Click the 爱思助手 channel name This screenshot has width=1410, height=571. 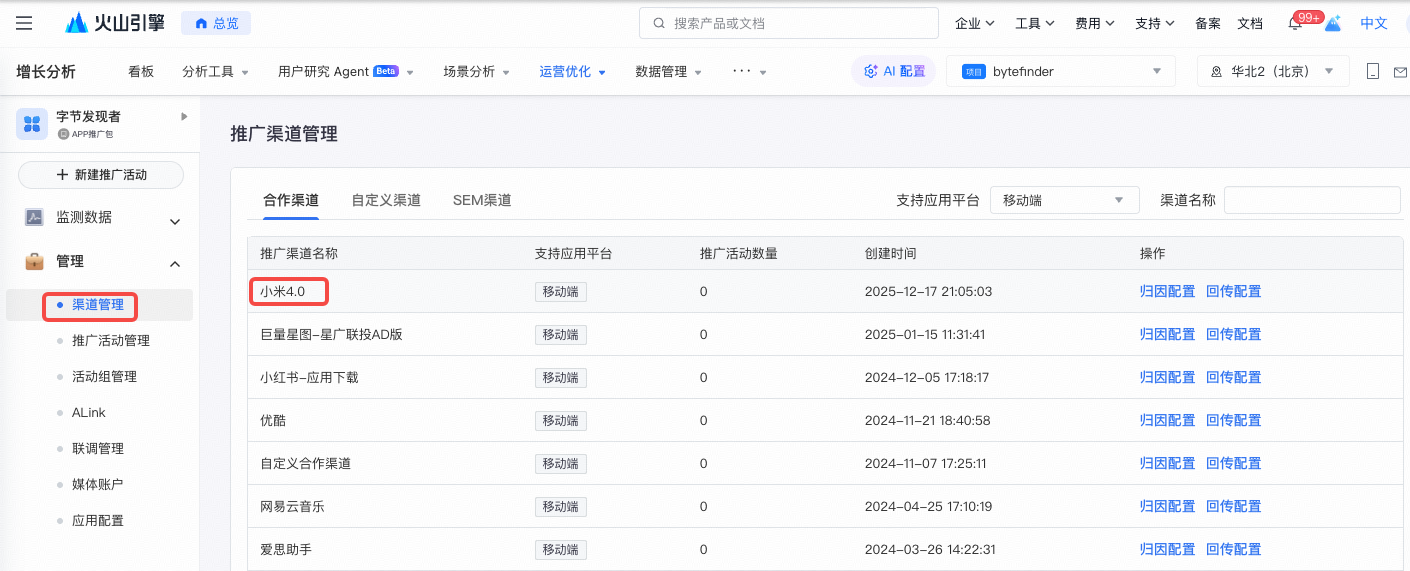286,549
